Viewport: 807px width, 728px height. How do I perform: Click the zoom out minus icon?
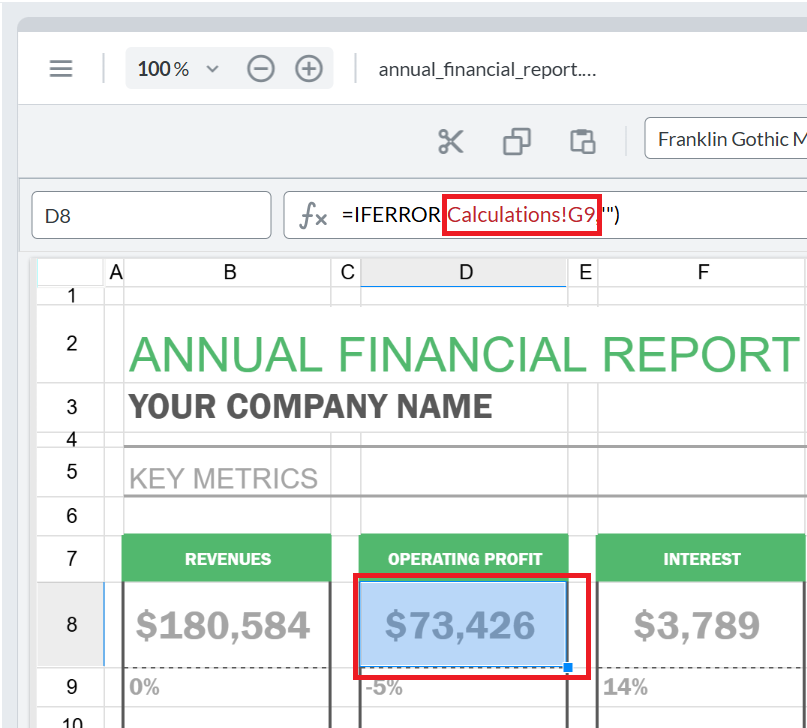pos(261,69)
